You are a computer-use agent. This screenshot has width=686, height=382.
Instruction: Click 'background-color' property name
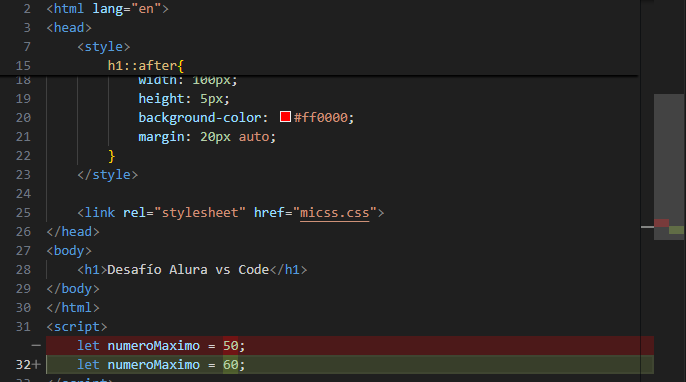click(x=200, y=118)
